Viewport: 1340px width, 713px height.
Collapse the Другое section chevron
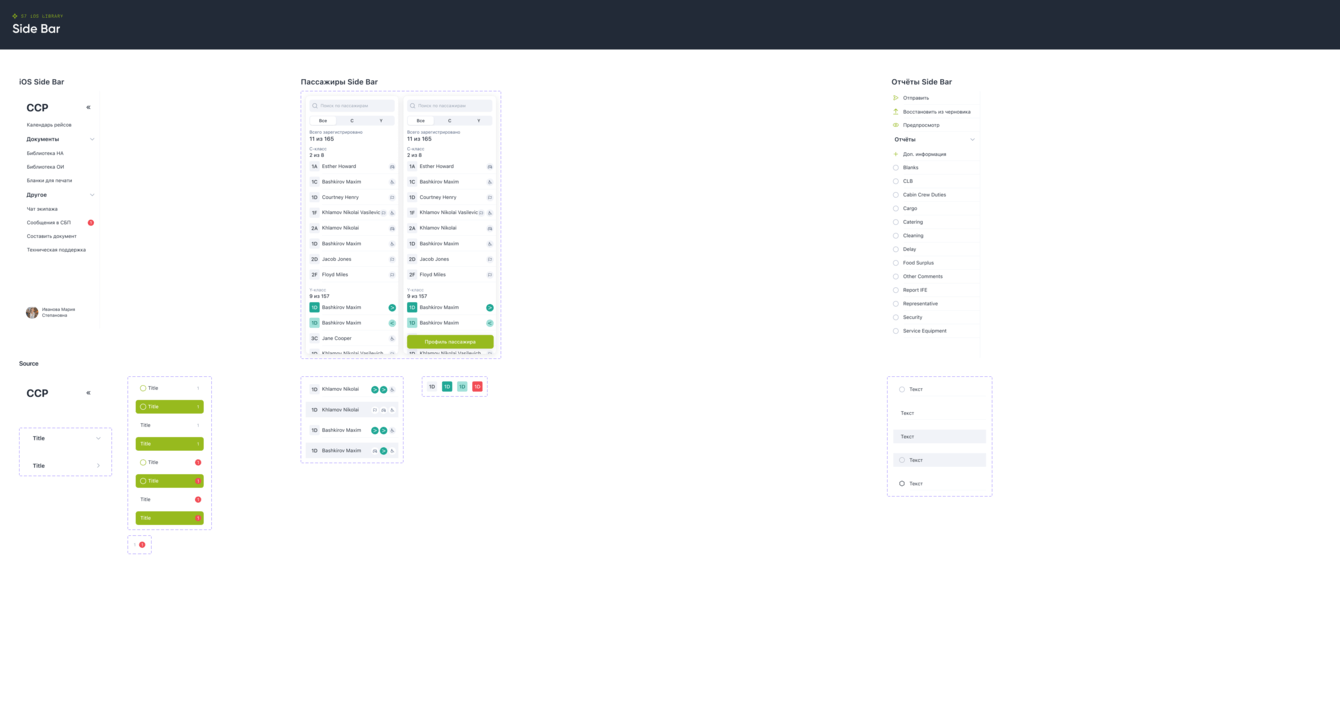click(92, 195)
